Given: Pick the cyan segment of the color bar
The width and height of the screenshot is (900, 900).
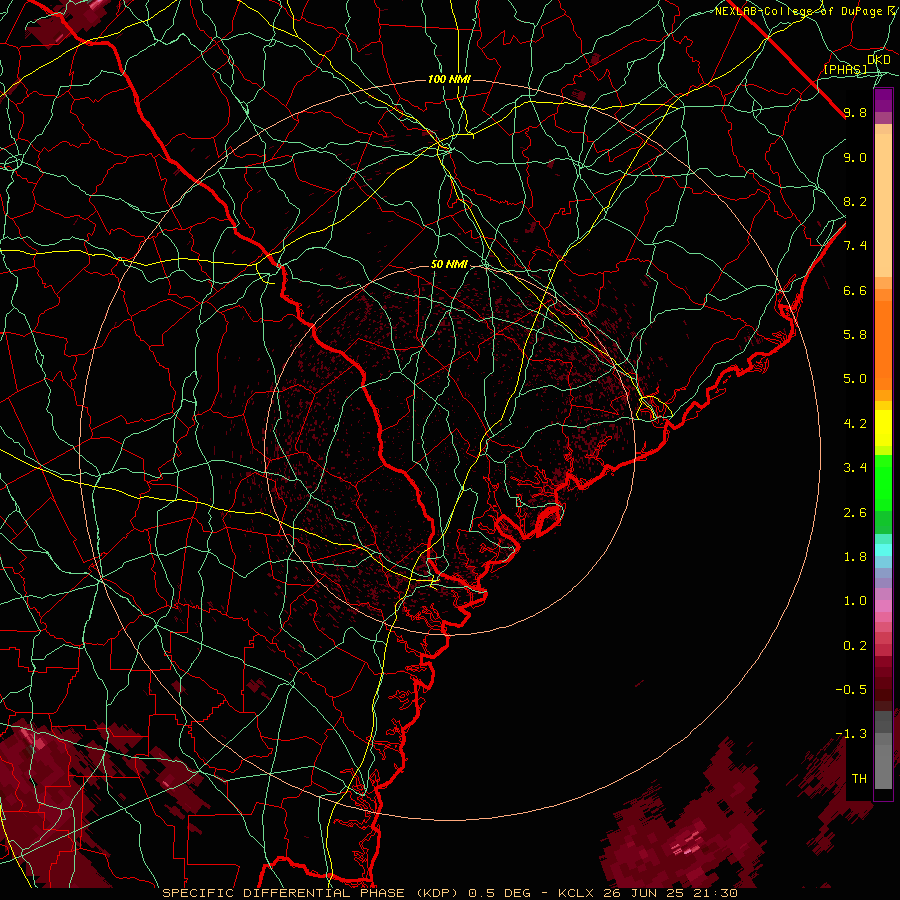Looking at the screenshot, I should (883, 550).
